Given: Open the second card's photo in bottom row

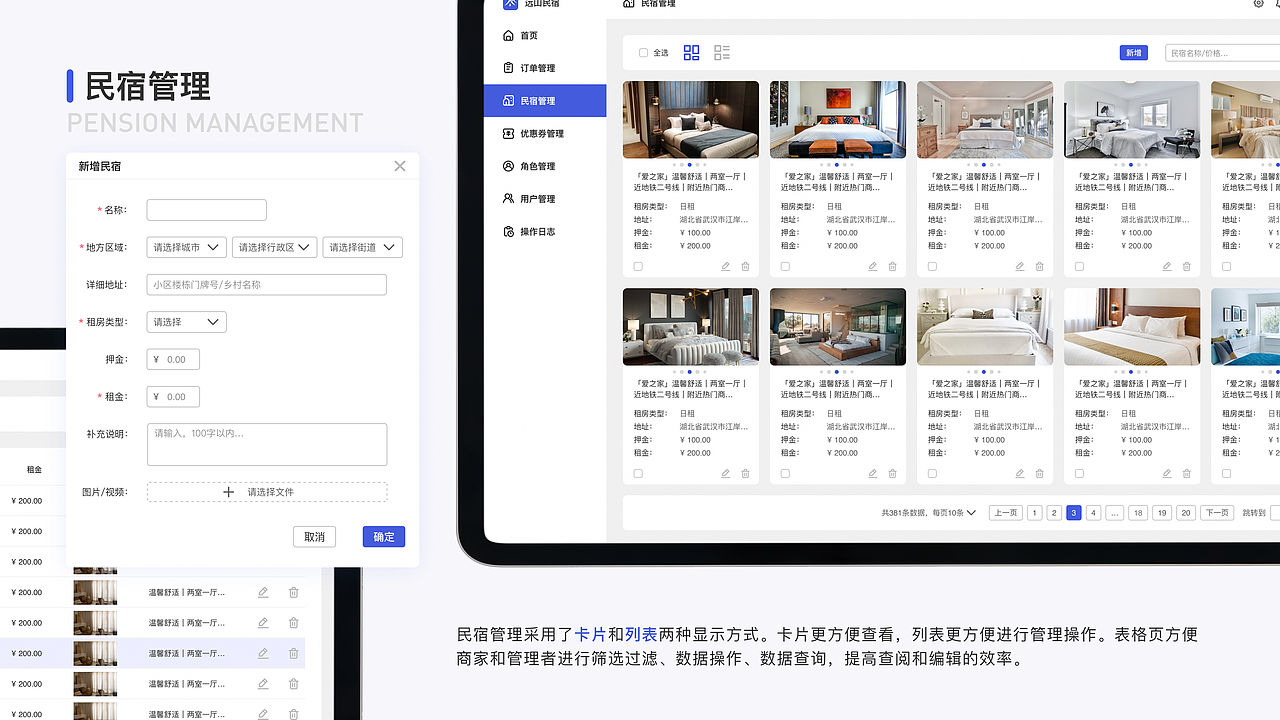Looking at the screenshot, I should pyautogui.click(x=838, y=327).
